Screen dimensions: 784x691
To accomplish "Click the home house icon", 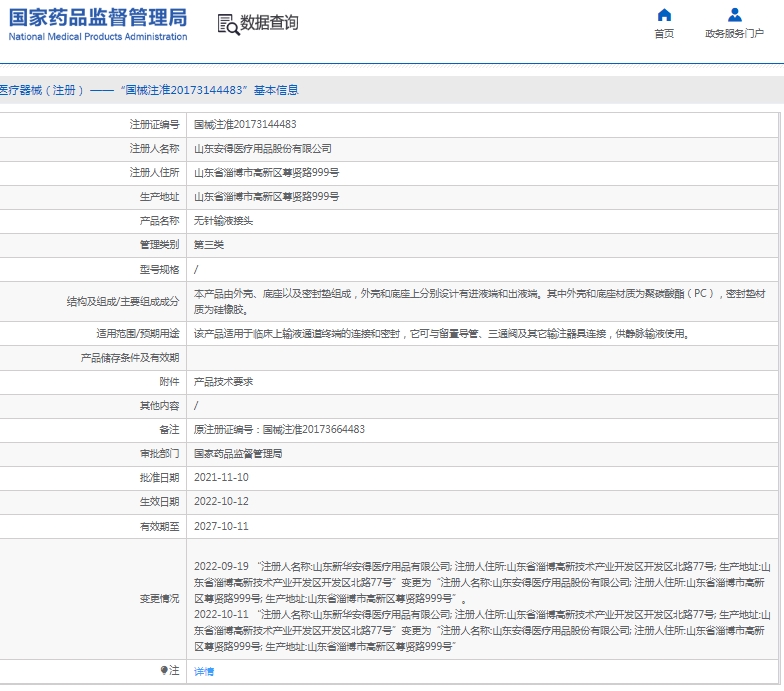I will pos(664,15).
